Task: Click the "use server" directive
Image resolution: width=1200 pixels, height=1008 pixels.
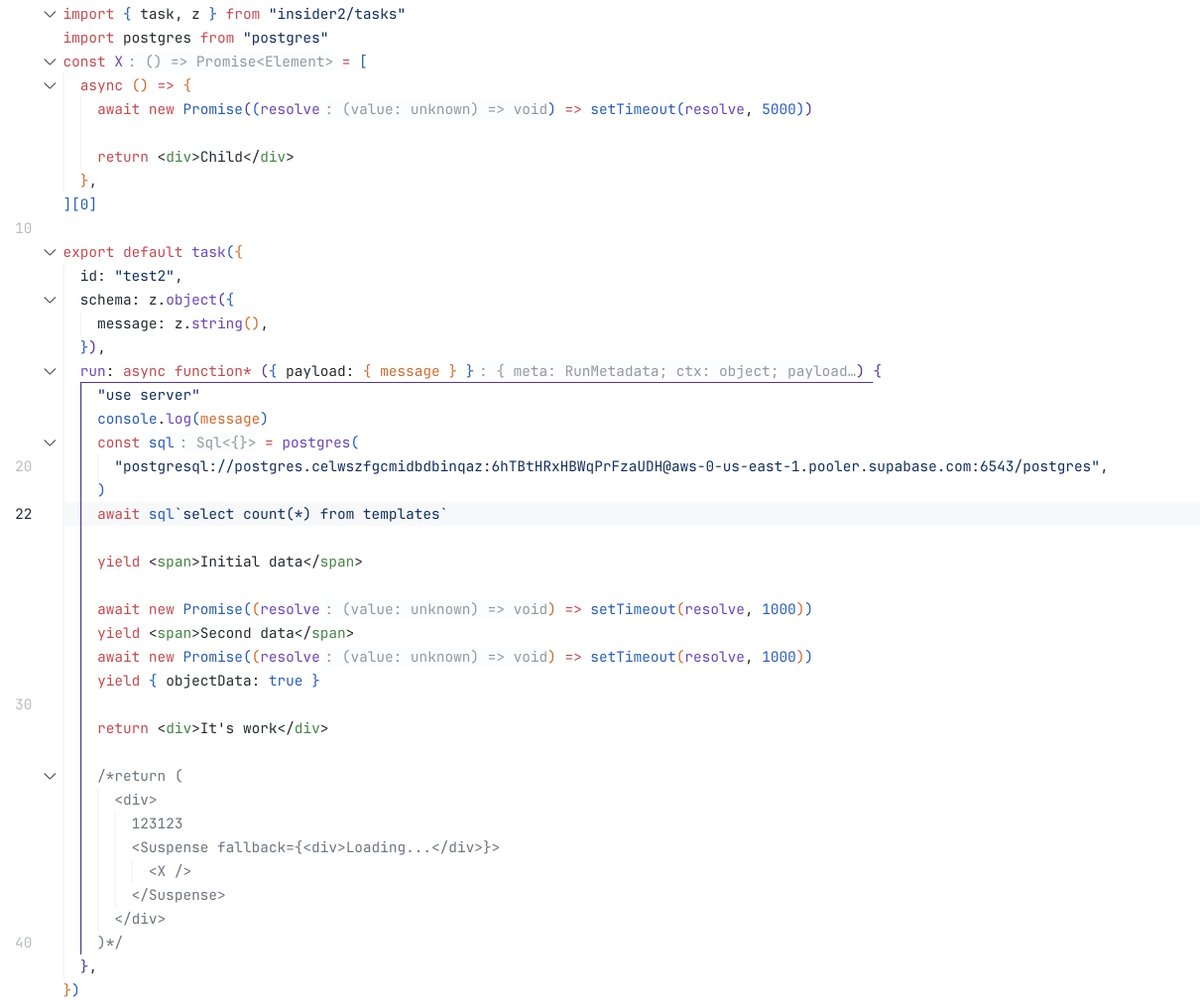Action: coord(149,395)
